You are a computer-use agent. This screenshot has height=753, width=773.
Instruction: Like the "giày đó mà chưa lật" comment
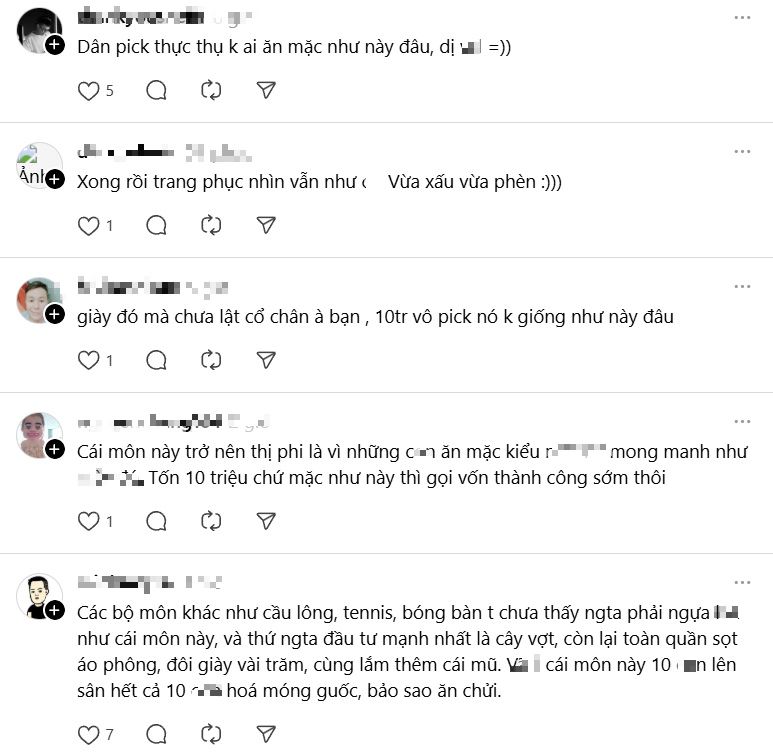tap(89, 360)
